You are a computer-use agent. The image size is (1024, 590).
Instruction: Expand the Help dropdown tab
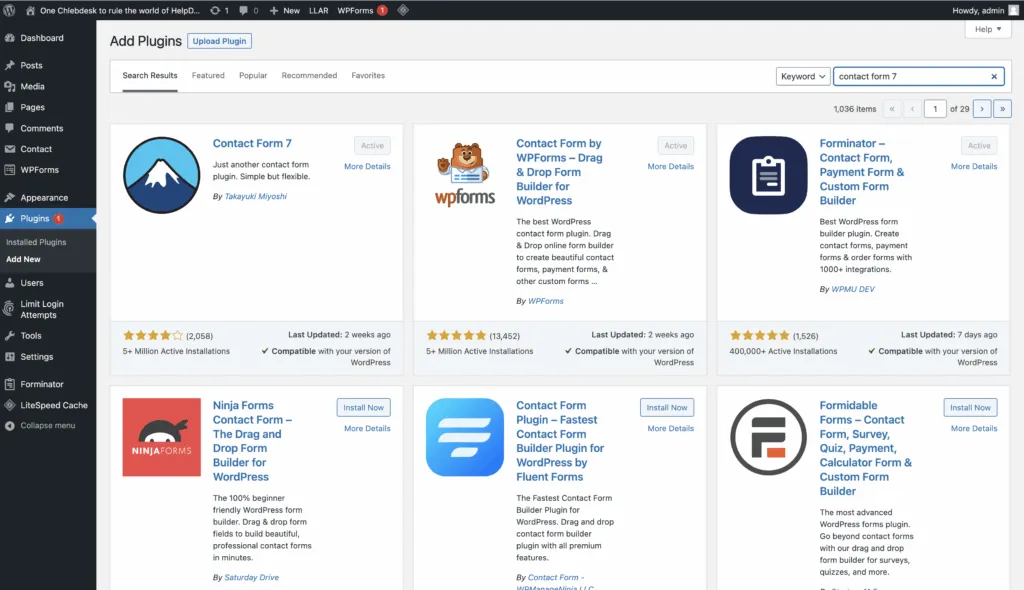pyautogui.click(x=987, y=29)
